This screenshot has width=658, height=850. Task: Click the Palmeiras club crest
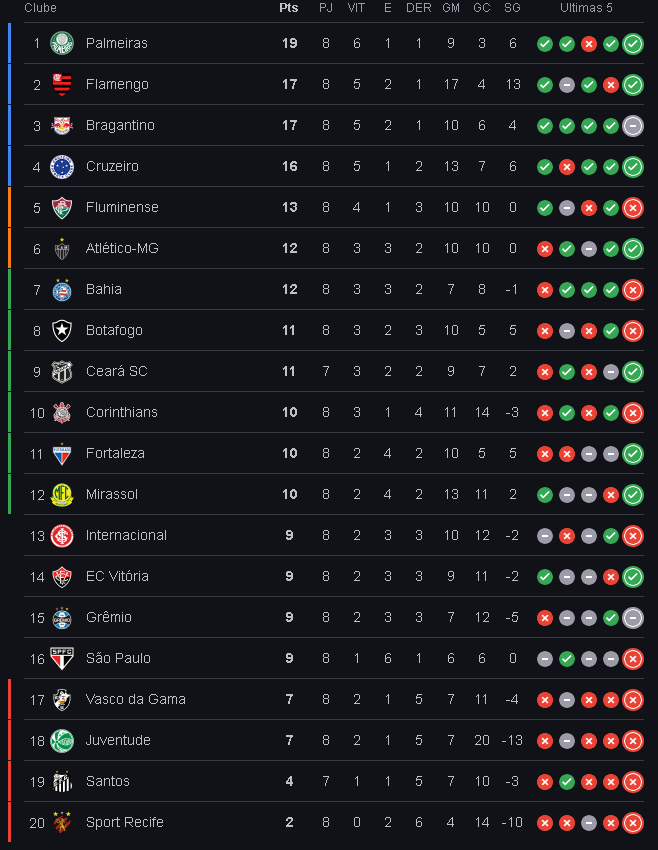[62, 43]
